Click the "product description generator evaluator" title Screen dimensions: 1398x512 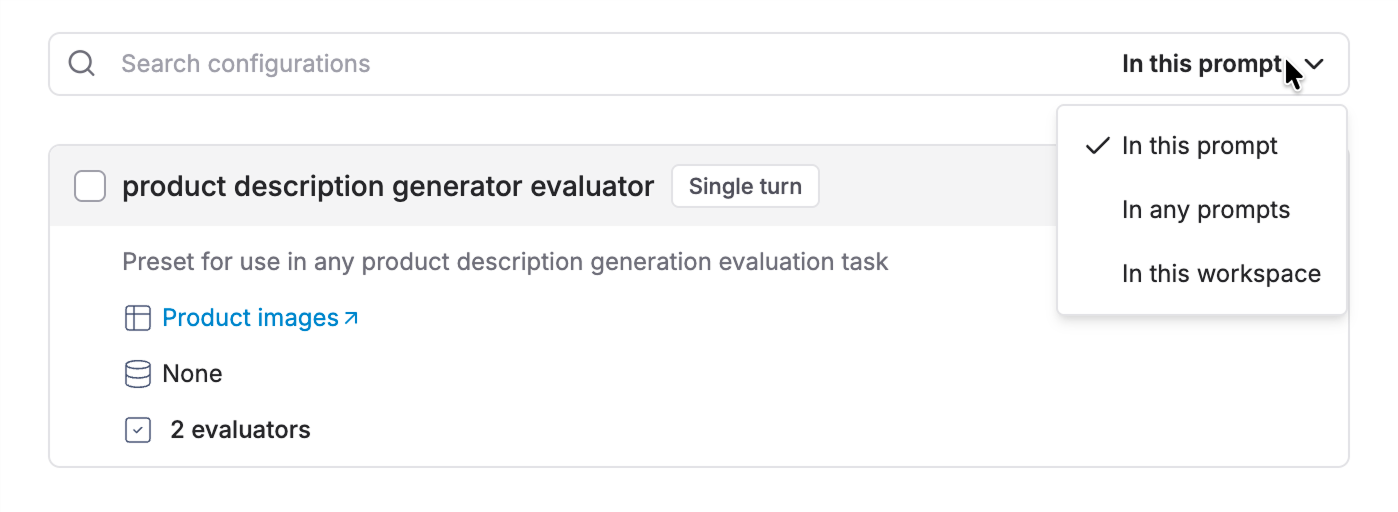[x=388, y=186]
